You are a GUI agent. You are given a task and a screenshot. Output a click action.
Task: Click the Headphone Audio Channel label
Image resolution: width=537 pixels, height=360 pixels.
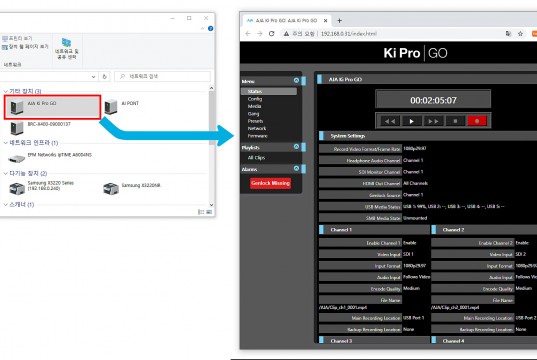point(360,161)
